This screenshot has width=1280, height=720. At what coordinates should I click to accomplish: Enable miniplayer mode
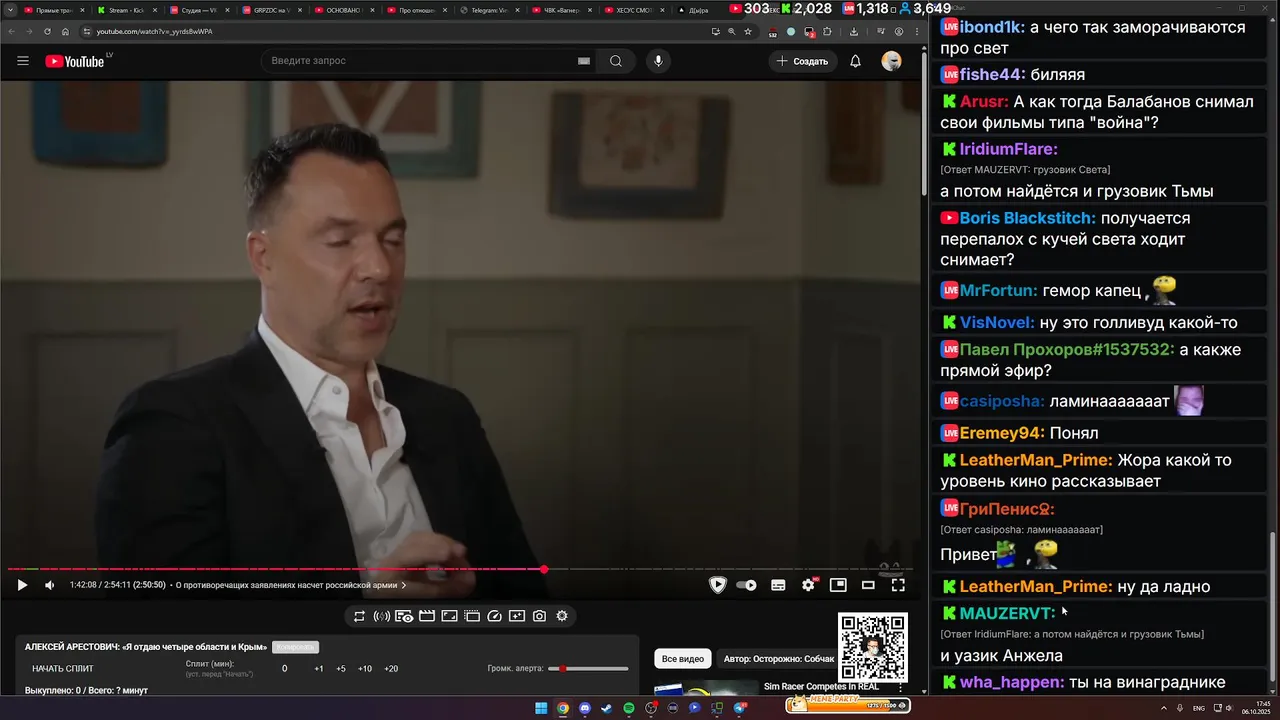(838, 585)
